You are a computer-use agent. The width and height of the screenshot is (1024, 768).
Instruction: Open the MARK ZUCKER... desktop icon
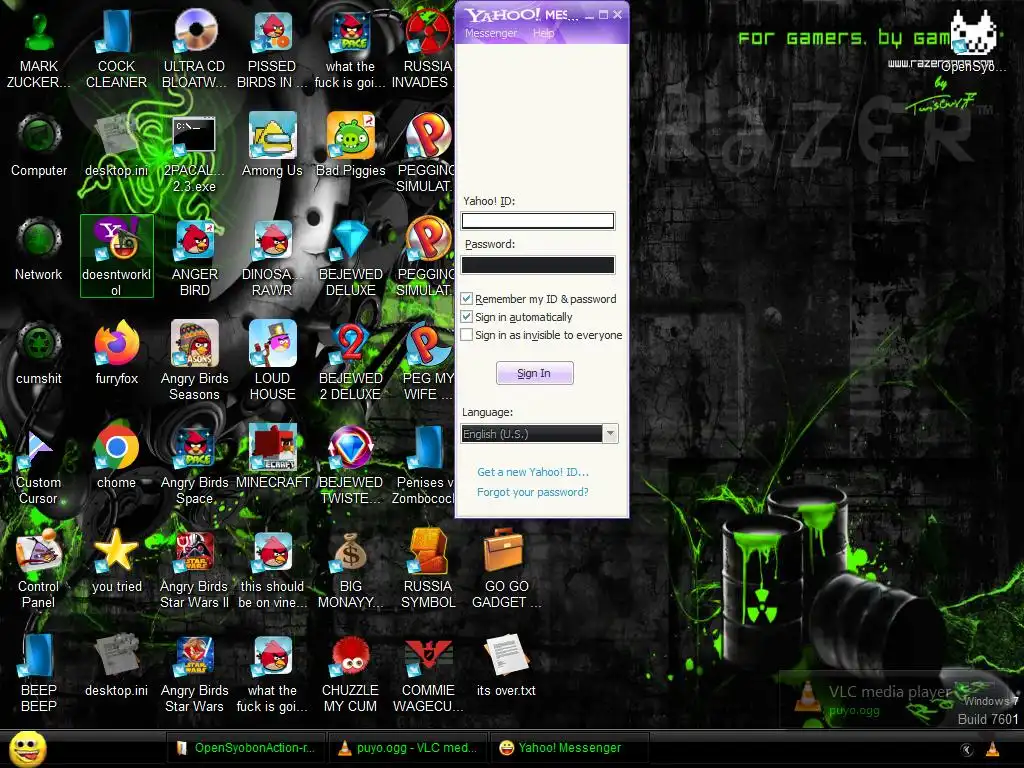39,31
